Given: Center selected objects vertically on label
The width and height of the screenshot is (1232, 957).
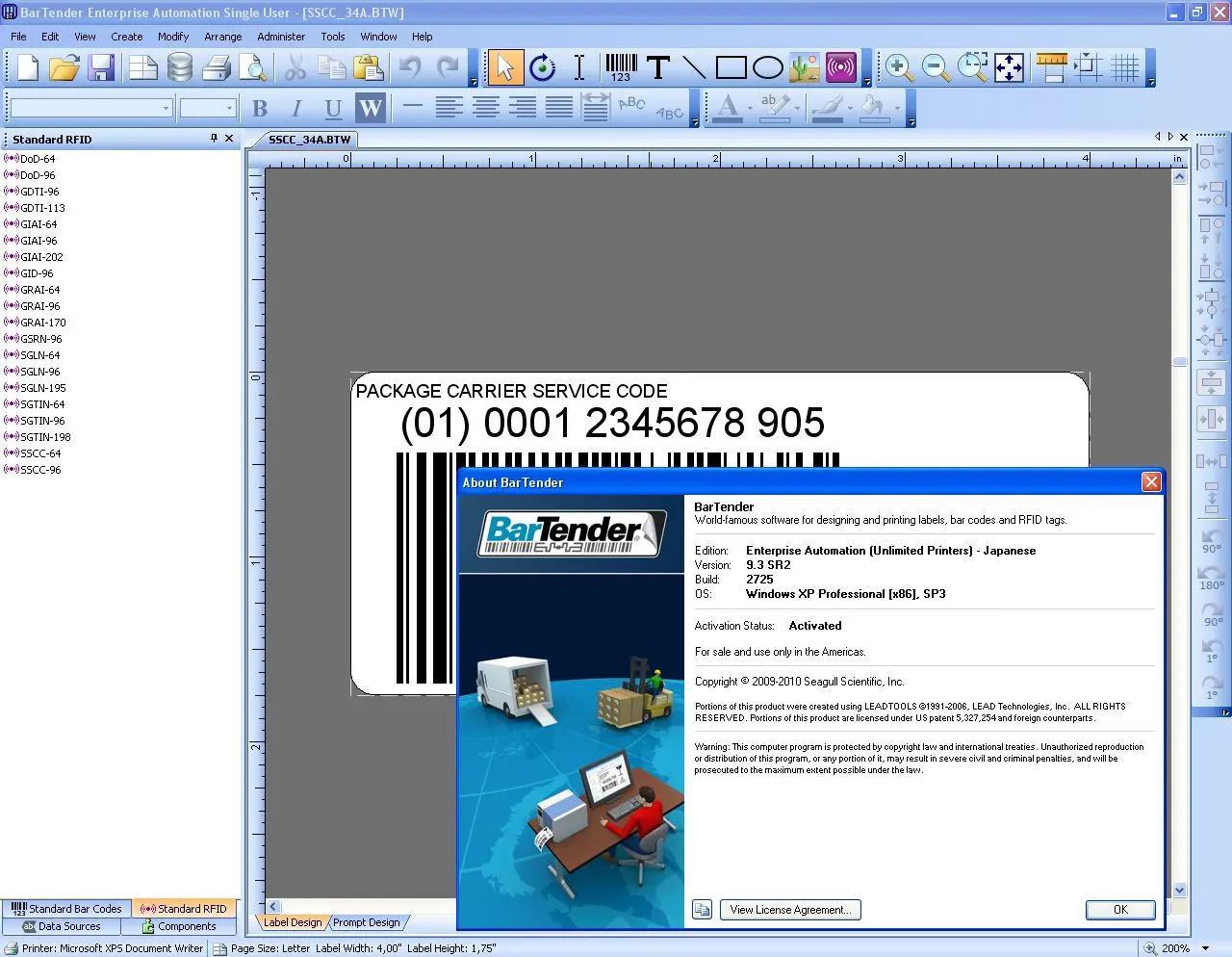Looking at the screenshot, I should click(x=1211, y=382).
